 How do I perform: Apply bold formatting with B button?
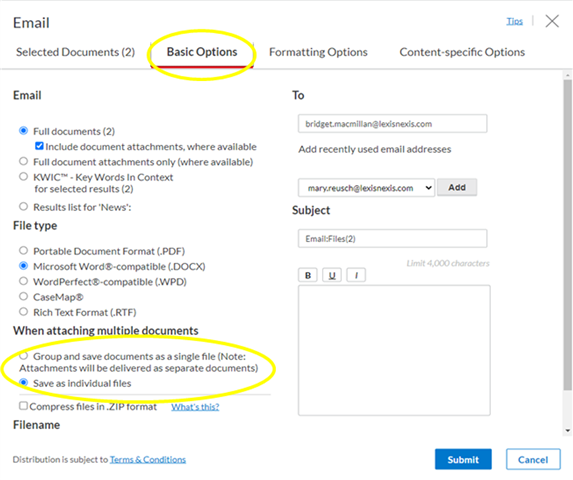pyautogui.click(x=308, y=275)
